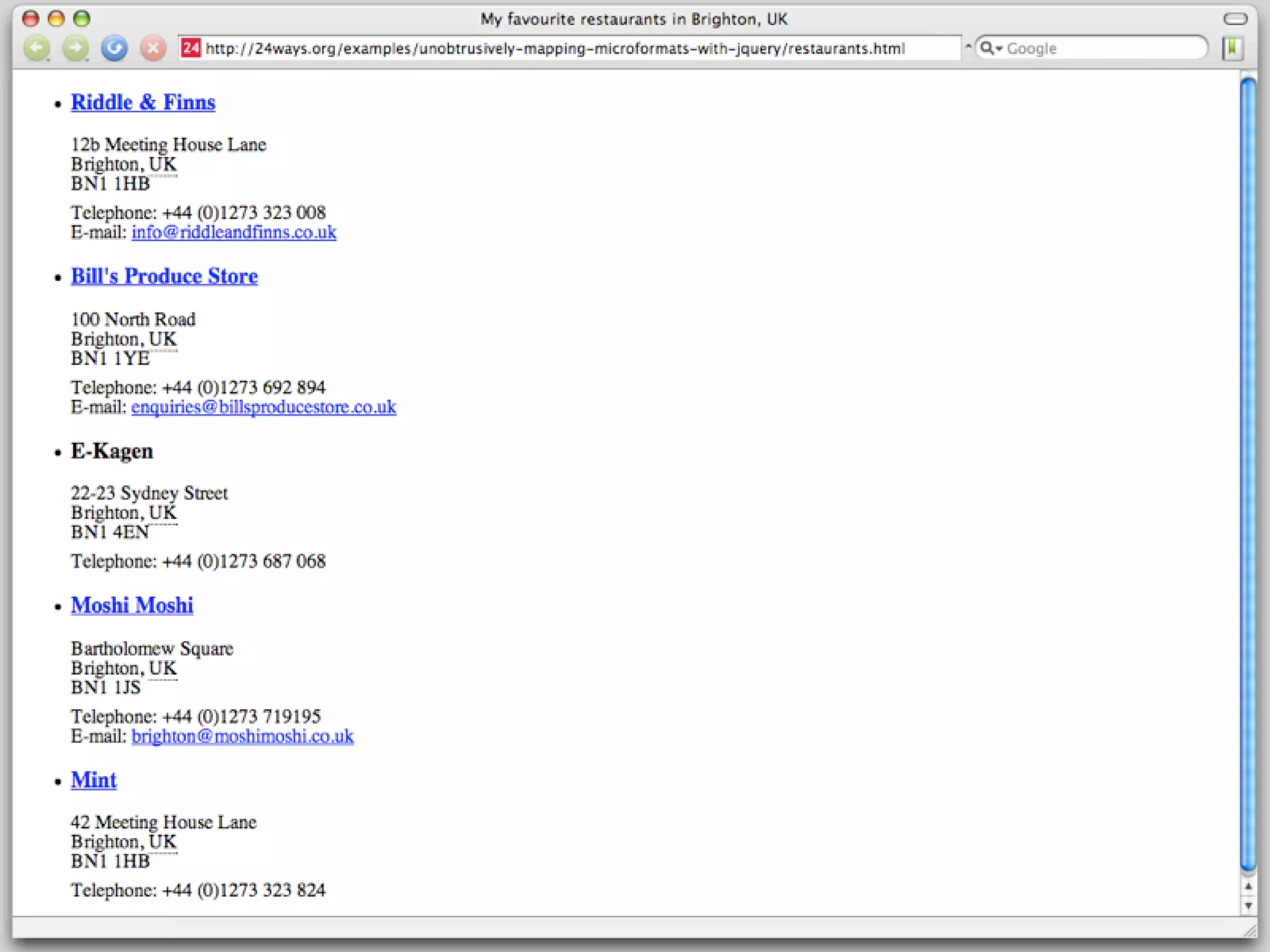Image resolution: width=1270 pixels, height=952 pixels.
Task: Click the scrollbar down arrow
Action: (1248, 906)
